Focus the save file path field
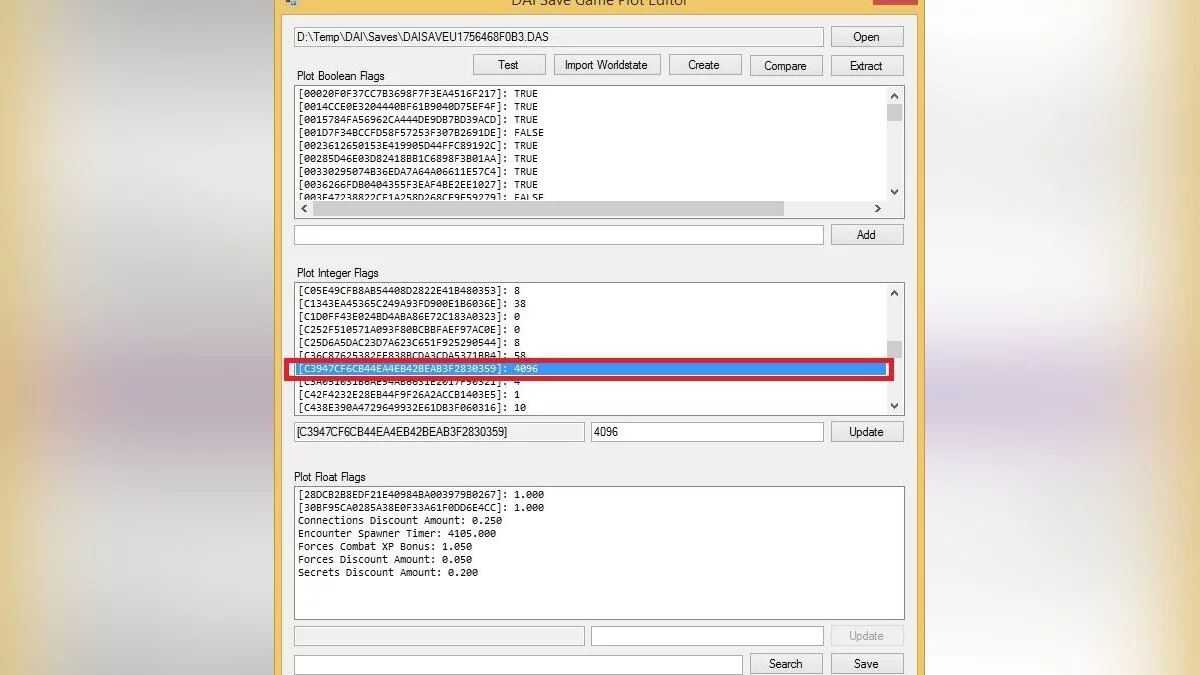The width and height of the screenshot is (1200, 675). 558,37
